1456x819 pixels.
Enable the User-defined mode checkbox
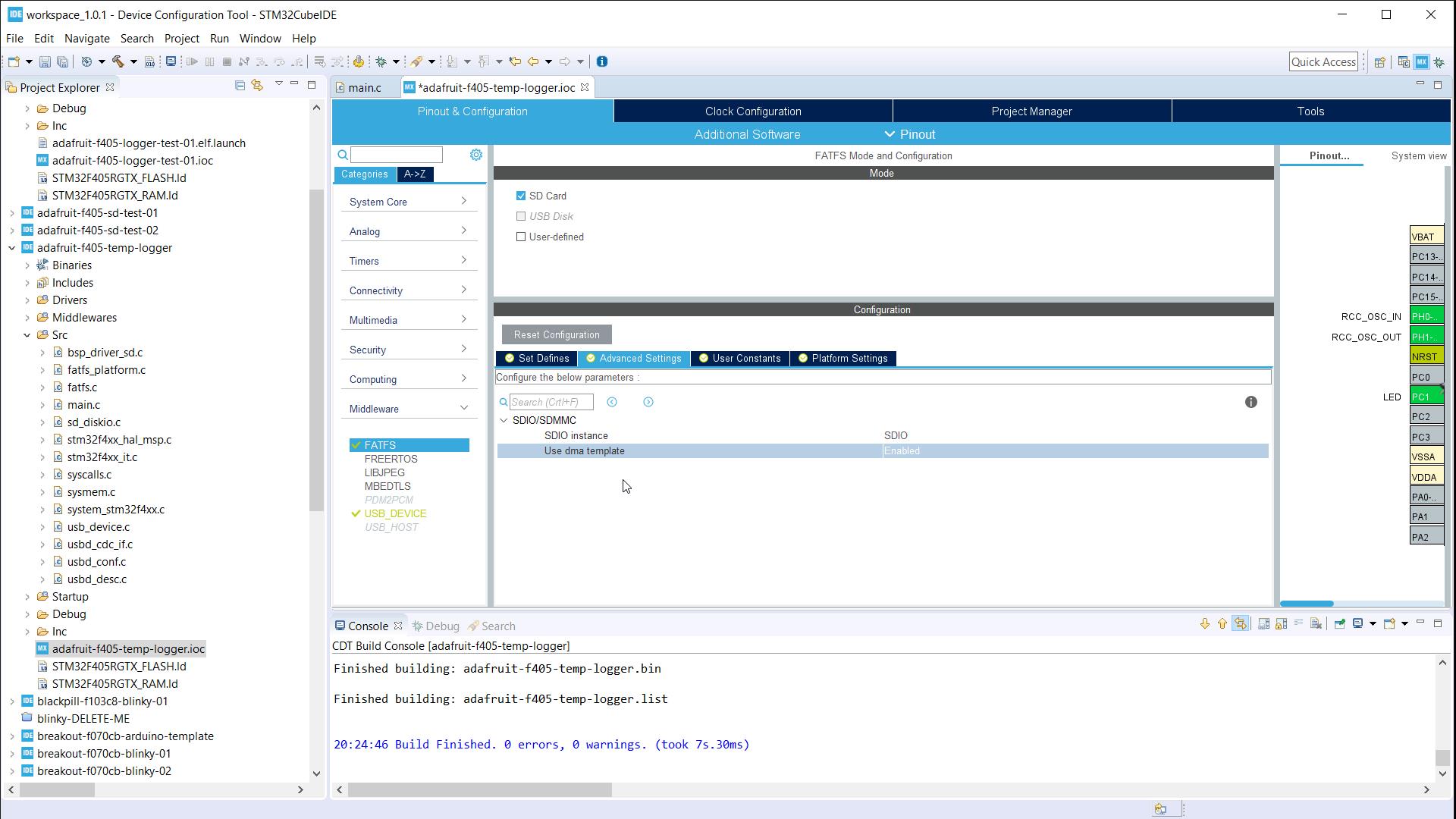[521, 237]
